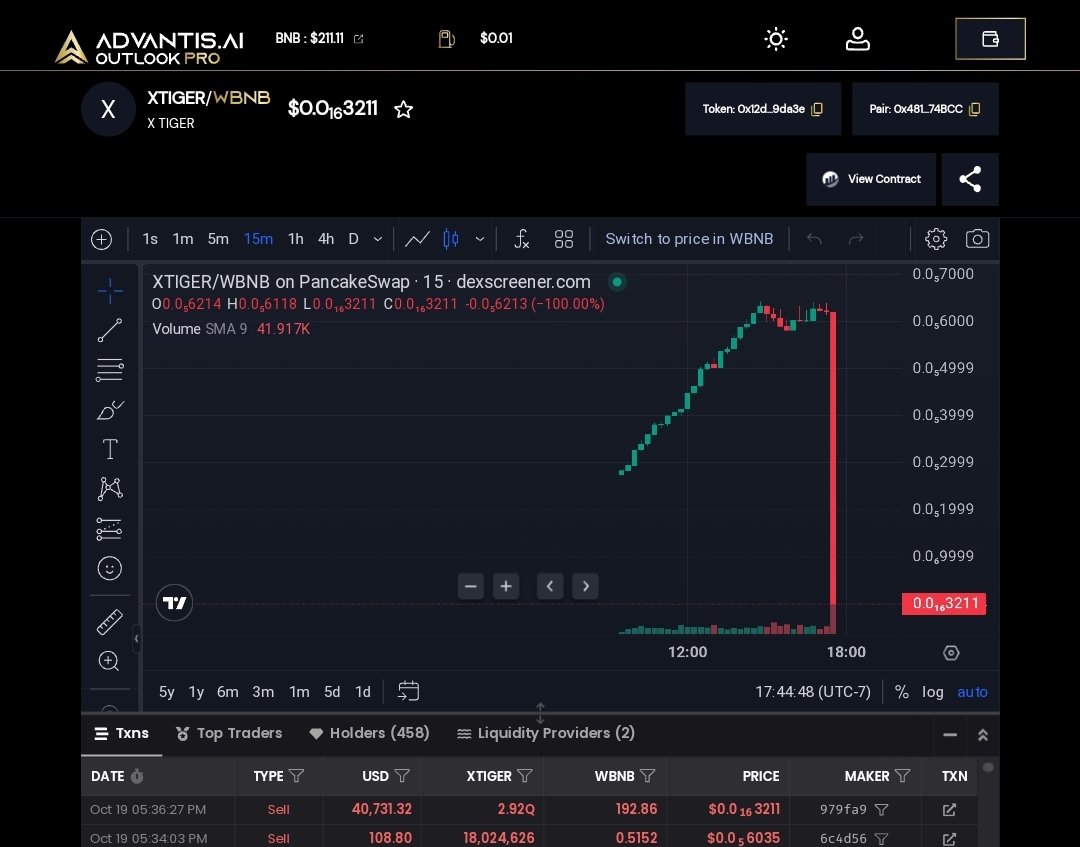Filter transactions by TYPE column

coord(296,776)
